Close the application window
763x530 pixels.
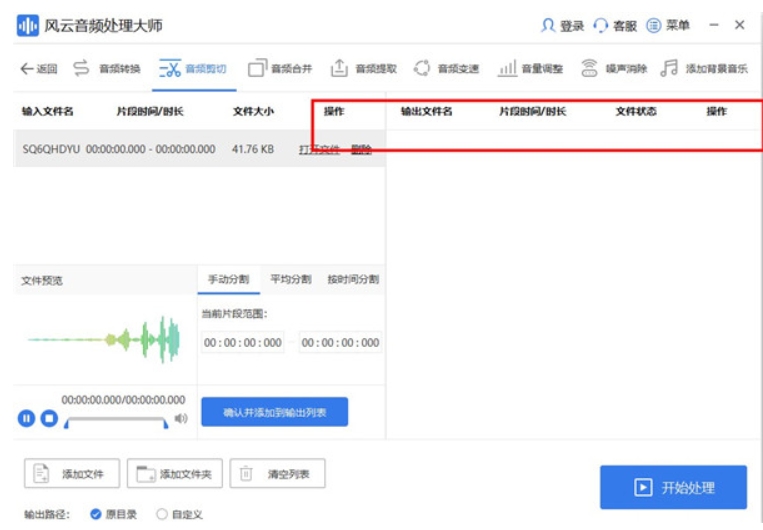click(x=740, y=25)
